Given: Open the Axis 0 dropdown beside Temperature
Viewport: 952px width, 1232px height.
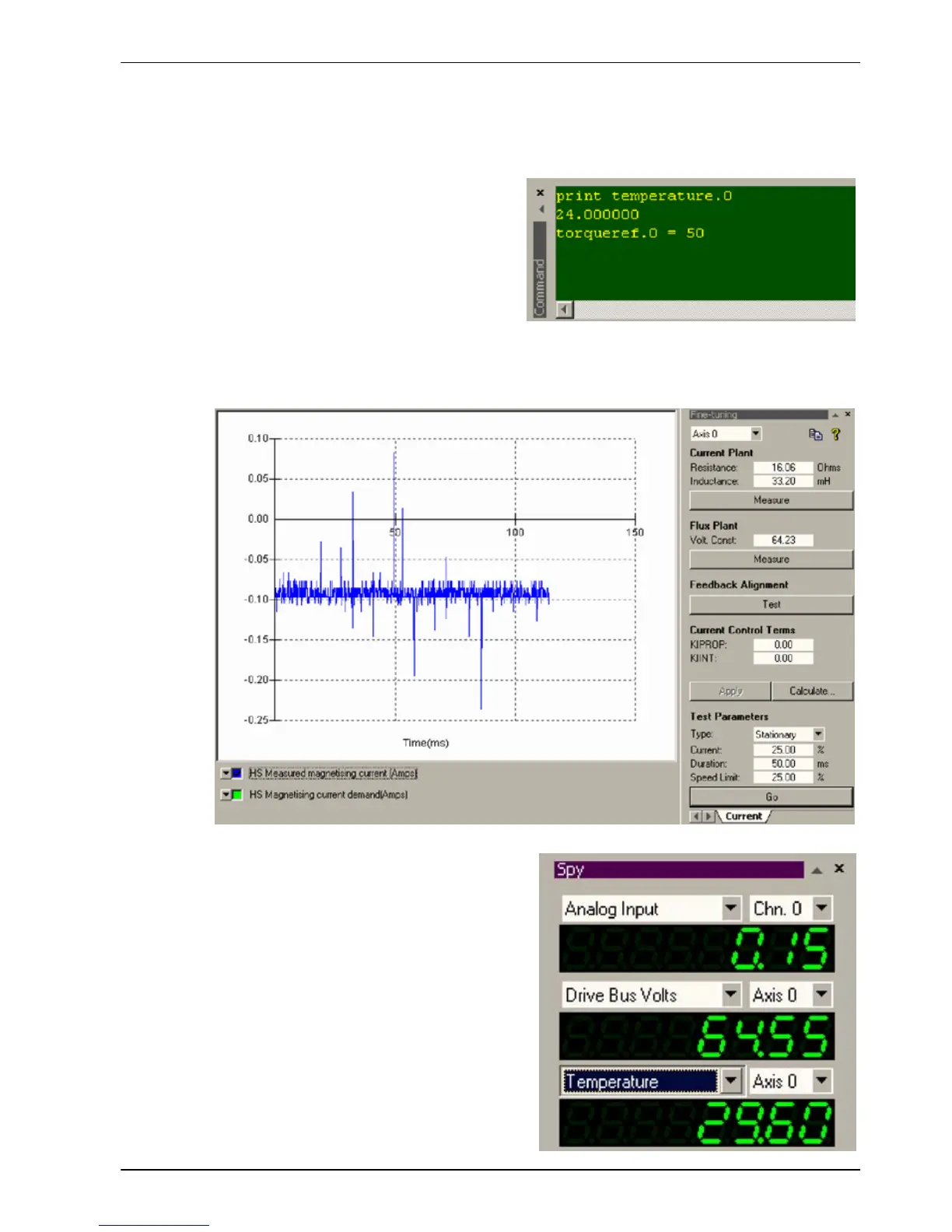Looking at the screenshot, I should pyautogui.click(x=822, y=1081).
